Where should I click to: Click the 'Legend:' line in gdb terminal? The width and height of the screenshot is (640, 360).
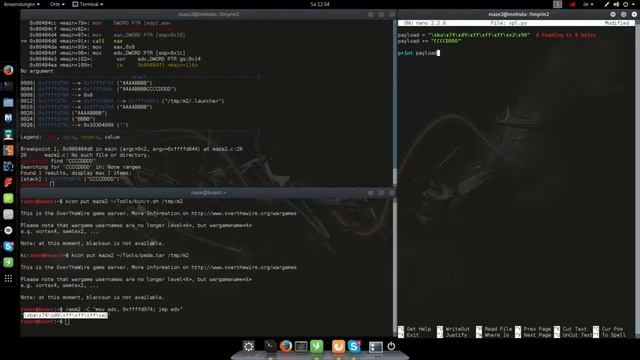(70, 137)
